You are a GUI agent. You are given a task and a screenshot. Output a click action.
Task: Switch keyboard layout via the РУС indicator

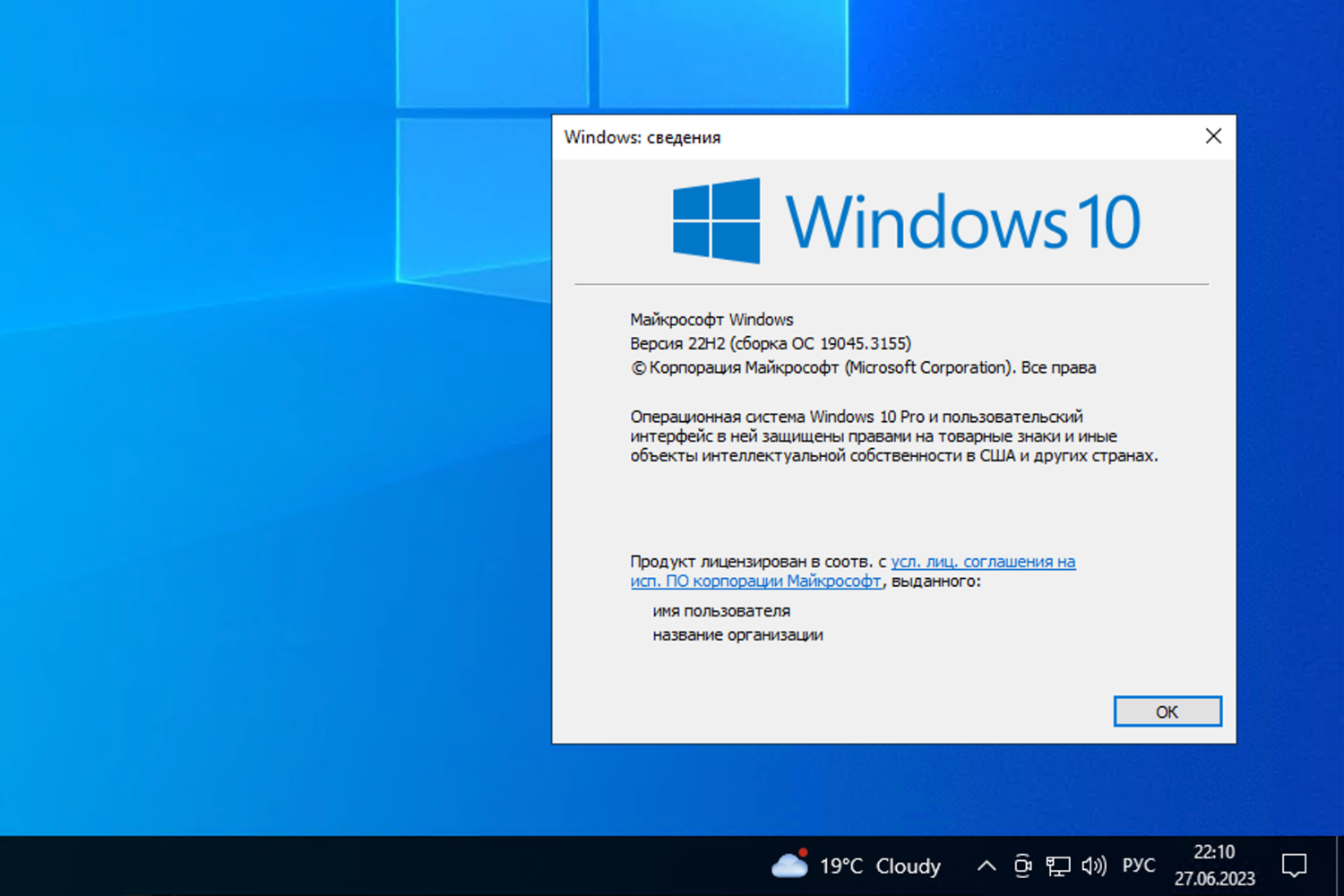1138,866
